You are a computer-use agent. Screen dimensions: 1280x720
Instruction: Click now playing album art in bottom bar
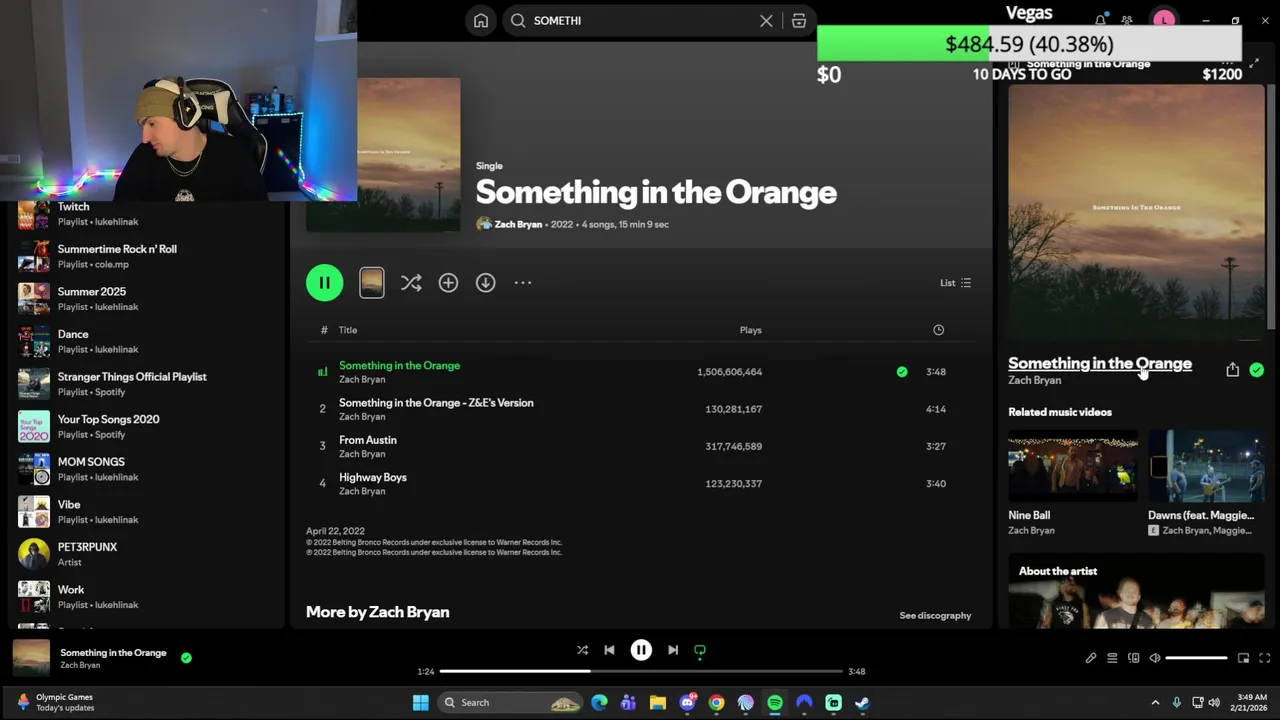pyautogui.click(x=31, y=658)
